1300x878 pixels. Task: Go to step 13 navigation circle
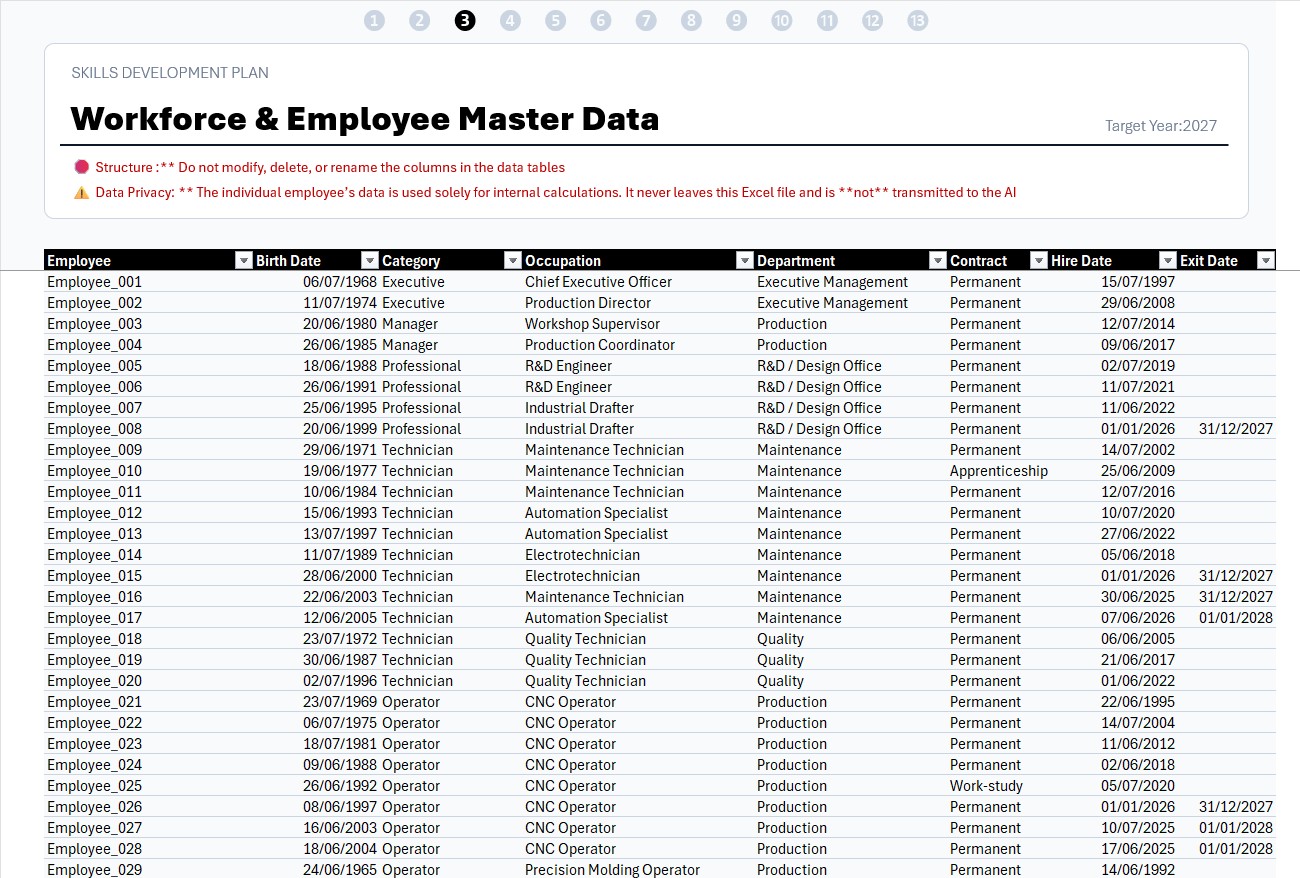(917, 21)
